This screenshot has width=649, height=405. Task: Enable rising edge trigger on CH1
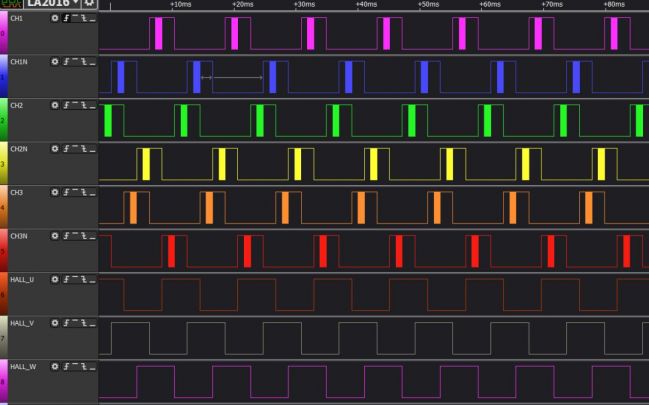click(x=67, y=18)
